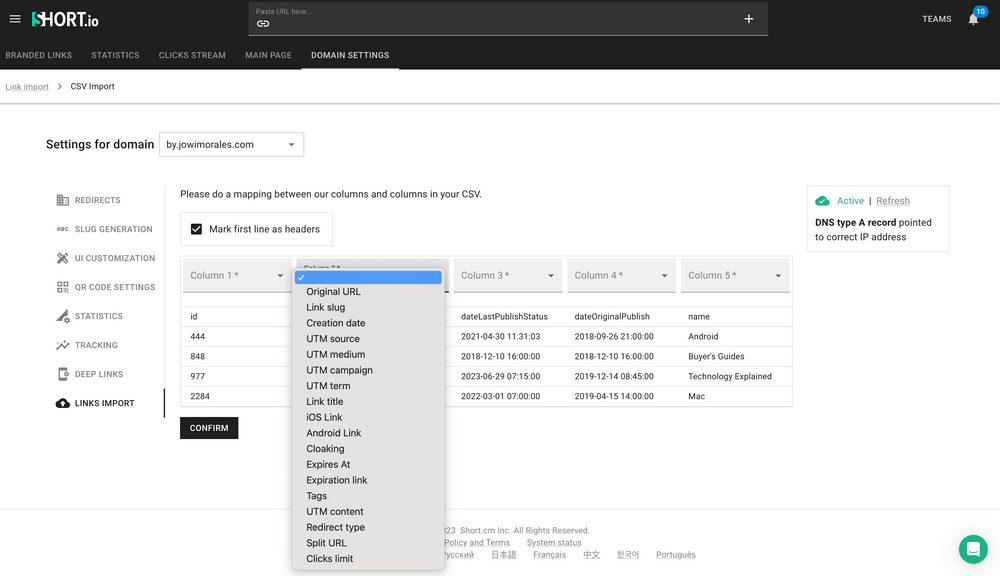Open the Link import breadcrumb link
Viewport: 1000px width, 576px height.
pyautogui.click(x=27, y=86)
